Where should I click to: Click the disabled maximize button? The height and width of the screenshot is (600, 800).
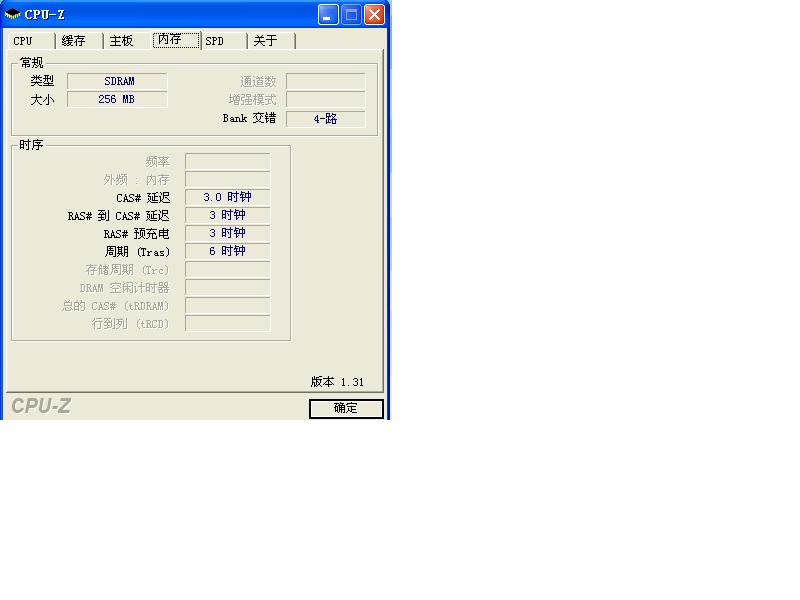point(351,14)
